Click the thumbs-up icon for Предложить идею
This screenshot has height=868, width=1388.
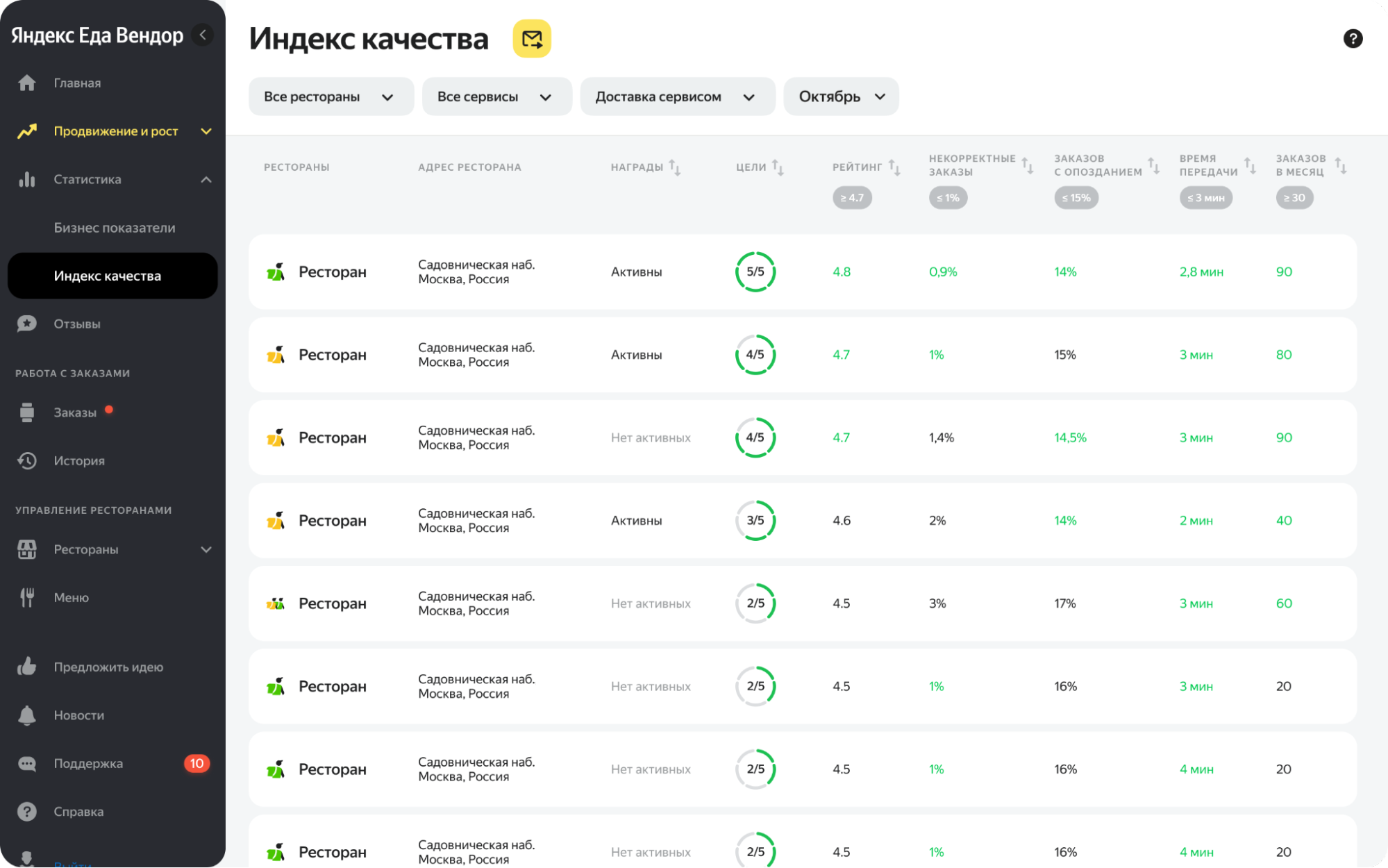(x=27, y=667)
